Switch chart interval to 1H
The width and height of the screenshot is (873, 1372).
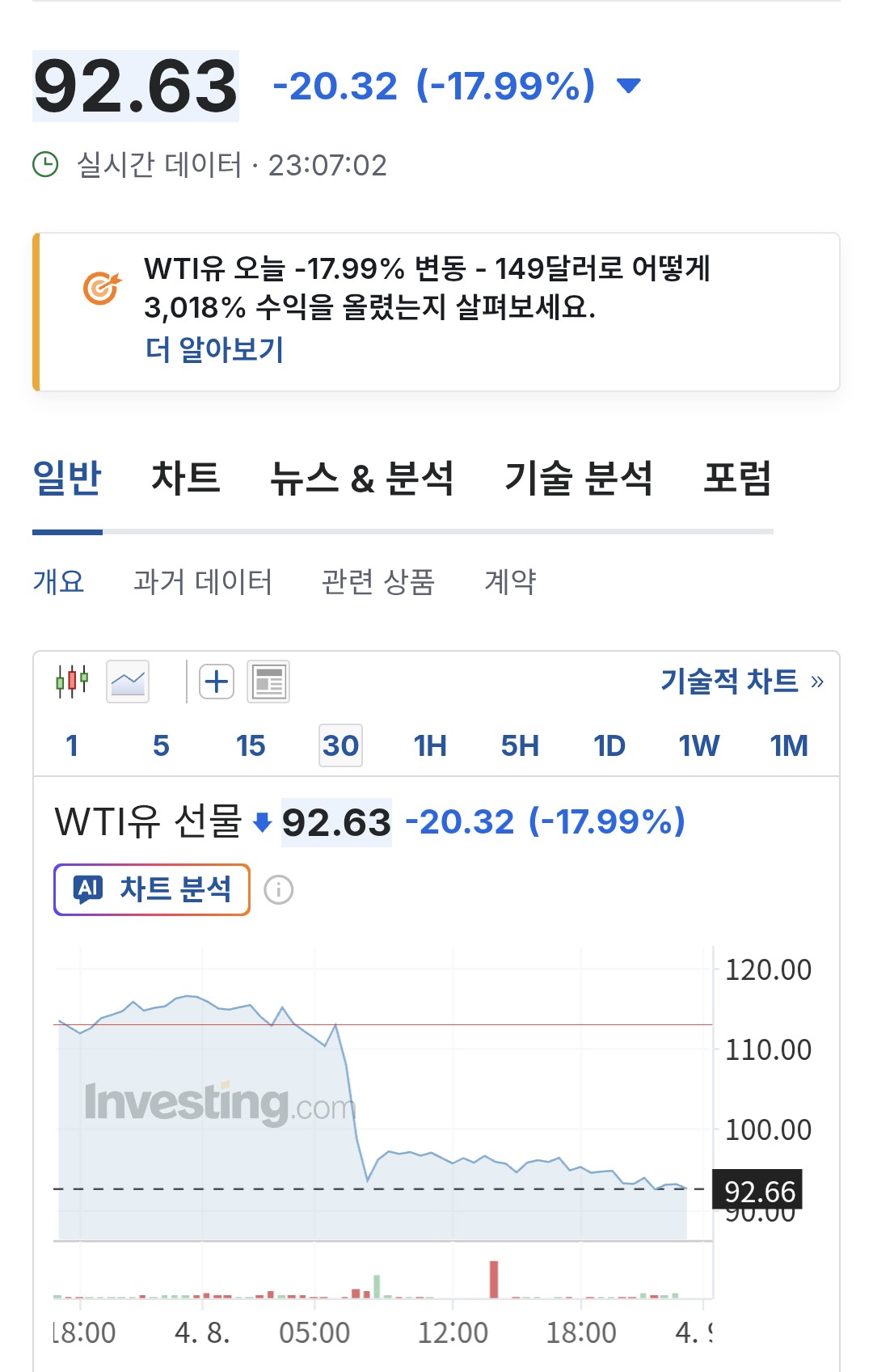coord(430,745)
